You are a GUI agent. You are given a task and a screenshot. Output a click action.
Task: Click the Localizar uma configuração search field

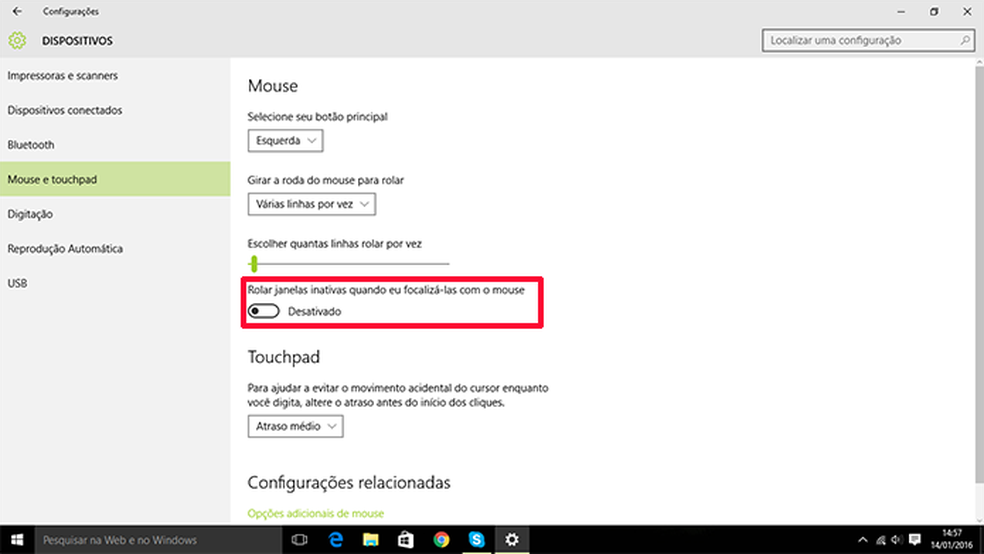point(868,40)
